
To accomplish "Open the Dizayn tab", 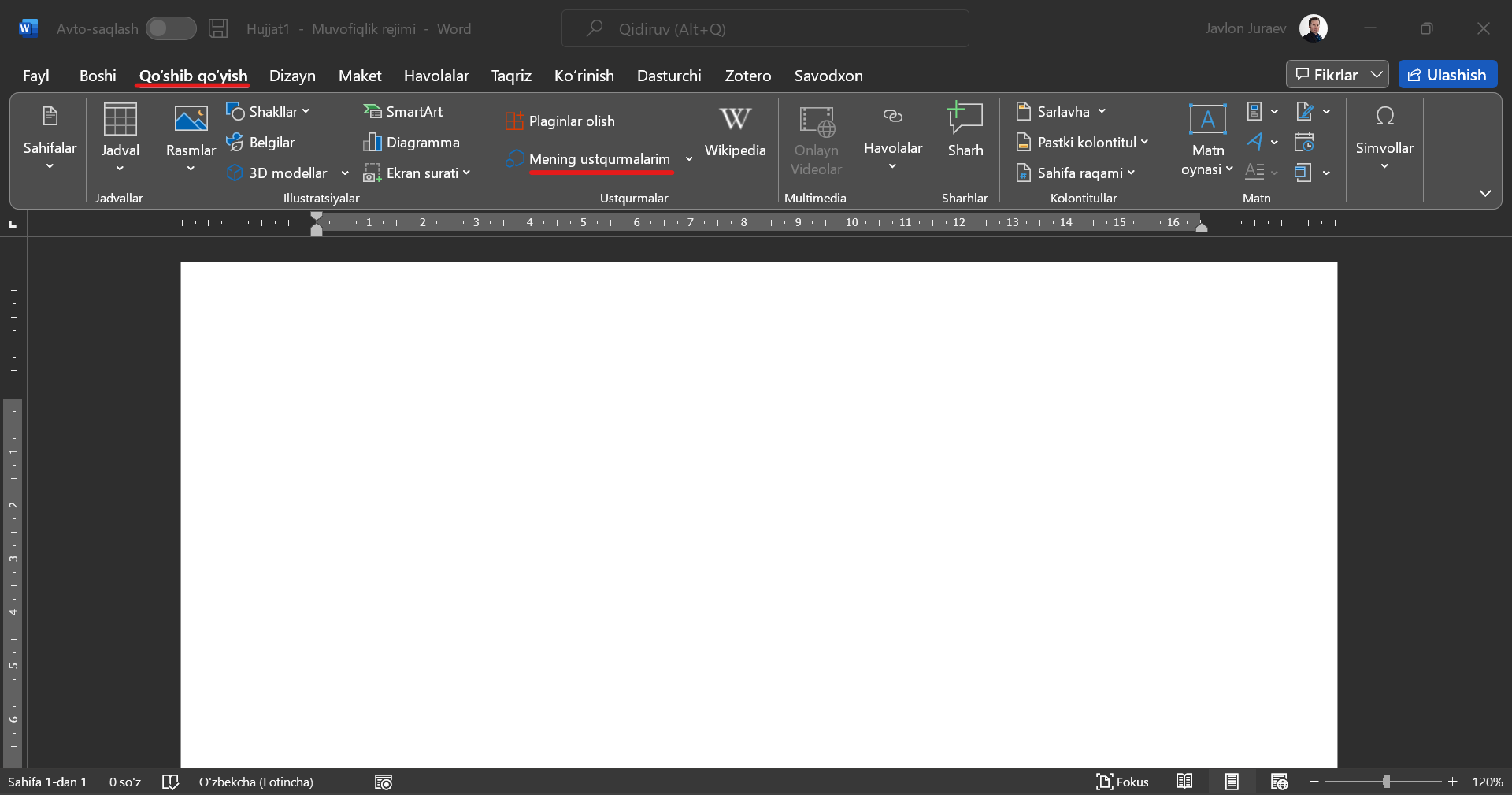I will click(x=292, y=76).
